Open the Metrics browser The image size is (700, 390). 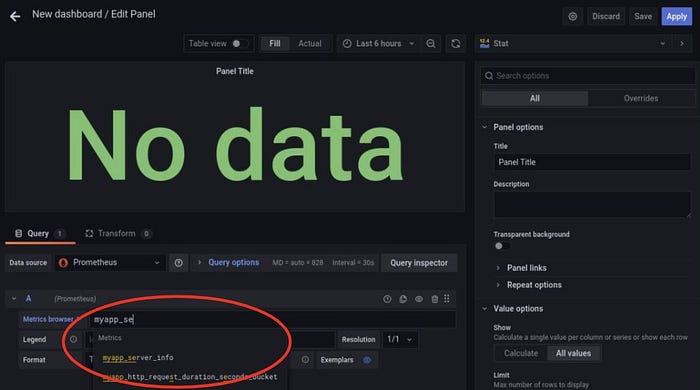pos(49,319)
